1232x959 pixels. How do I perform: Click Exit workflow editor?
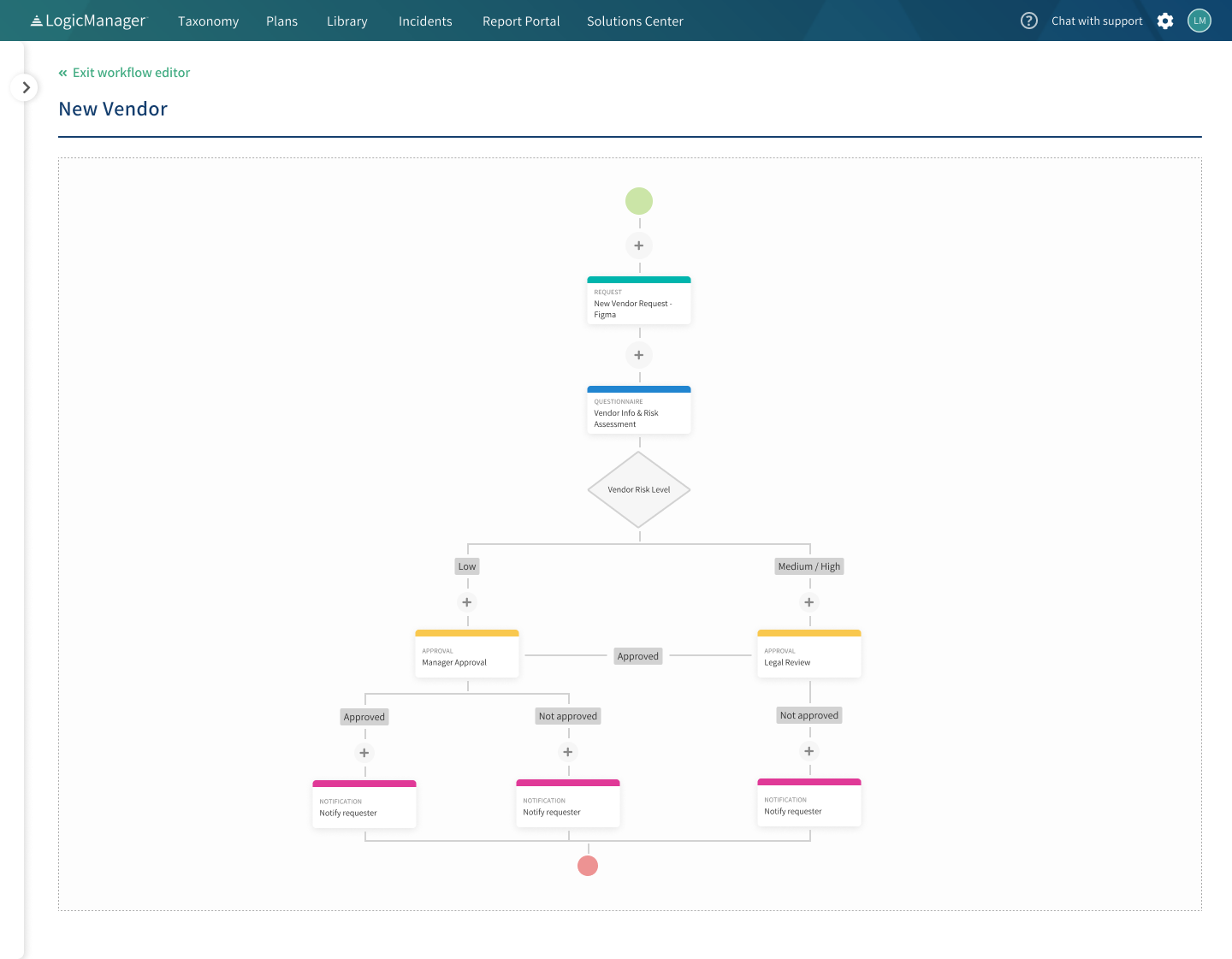pos(124,72)
